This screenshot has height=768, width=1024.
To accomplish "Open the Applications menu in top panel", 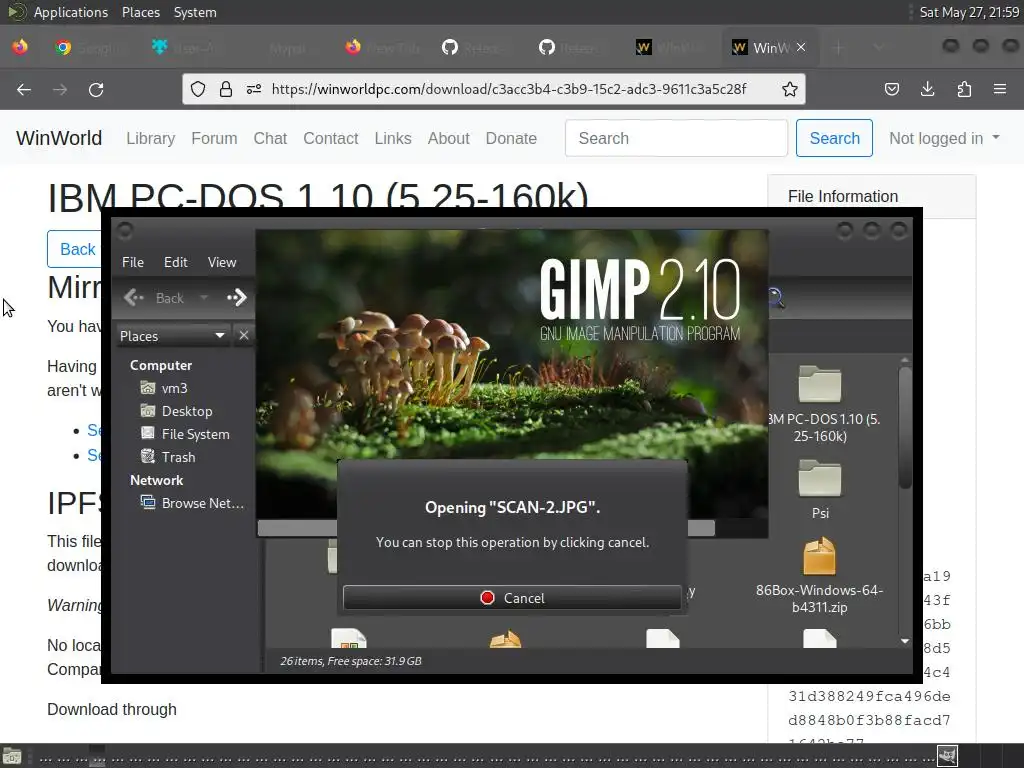I will (71, 12).
